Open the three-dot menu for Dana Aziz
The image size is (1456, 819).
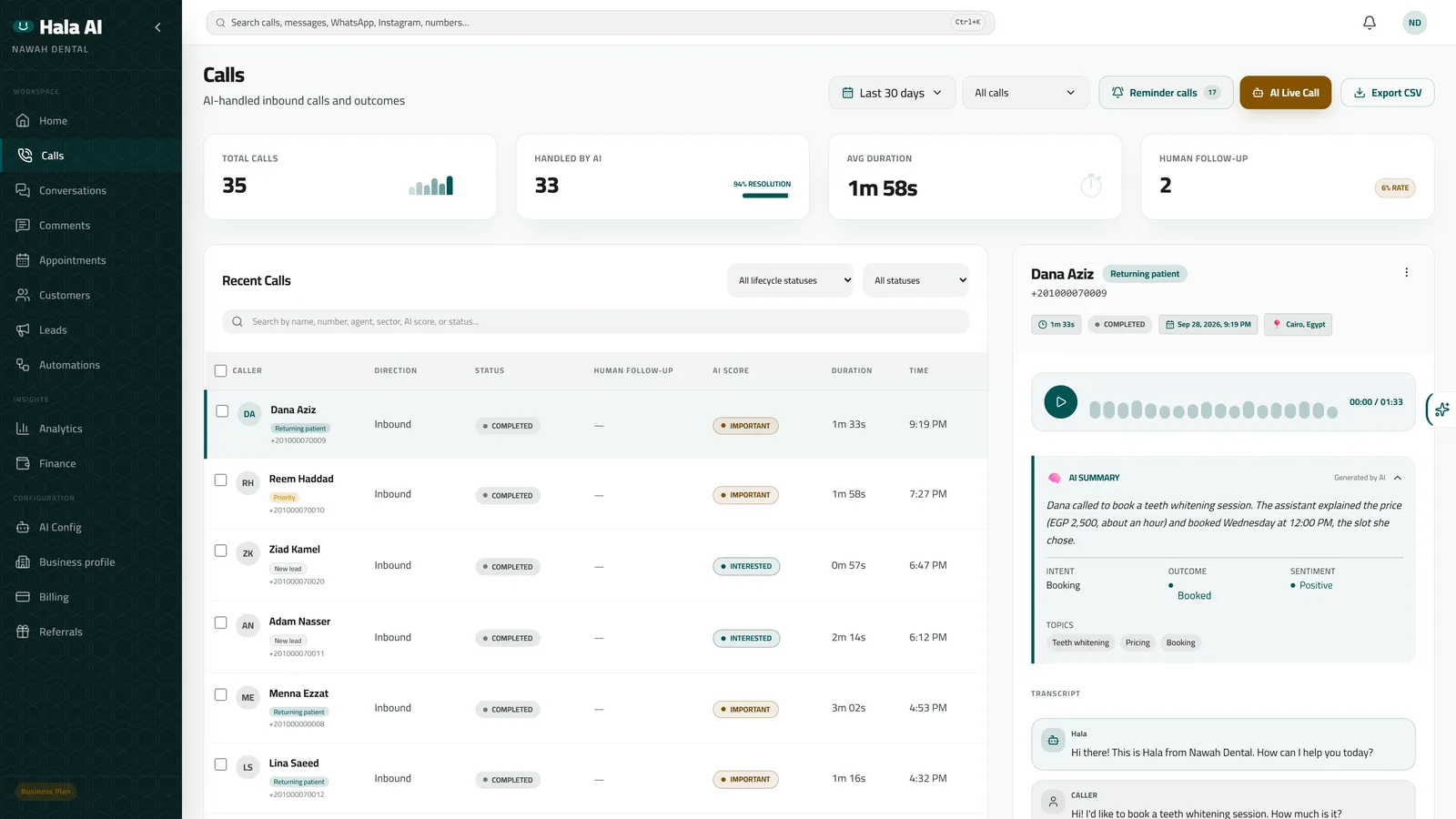(1406, 273)
